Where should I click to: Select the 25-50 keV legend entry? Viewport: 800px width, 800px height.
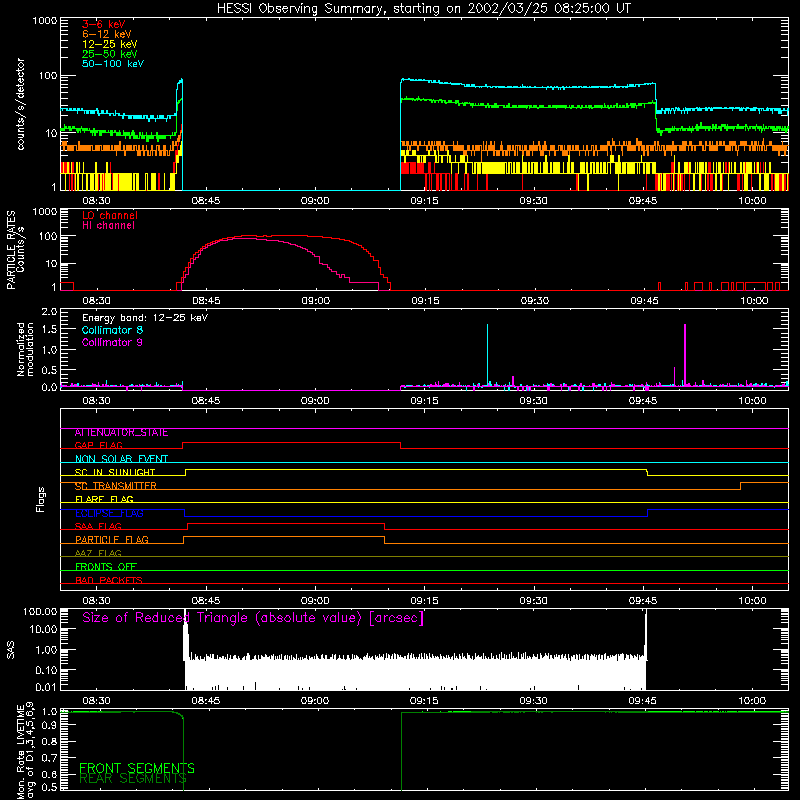click(x=110, y=54)
